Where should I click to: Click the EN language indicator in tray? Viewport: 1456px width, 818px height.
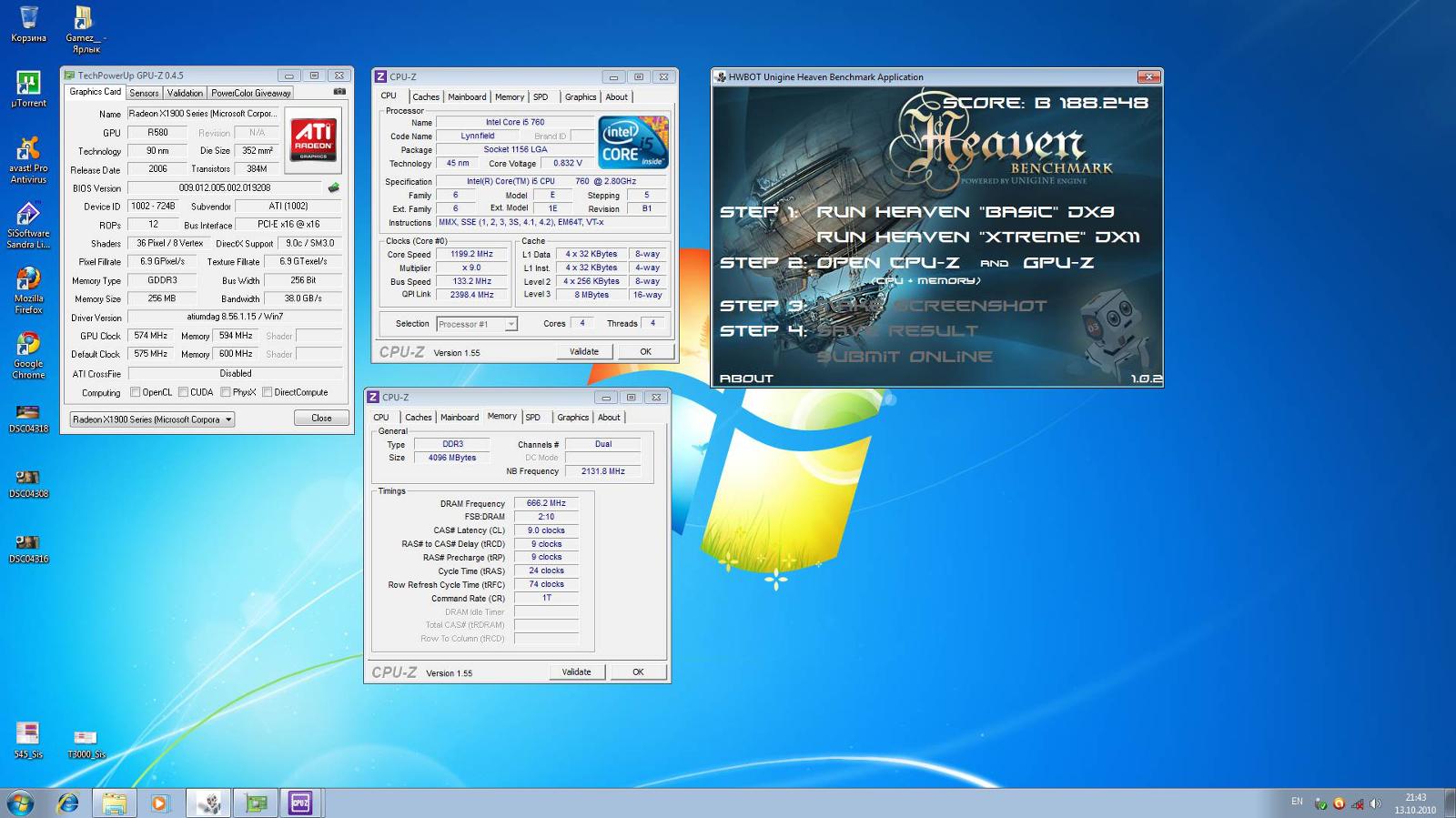pos(1297,802)
